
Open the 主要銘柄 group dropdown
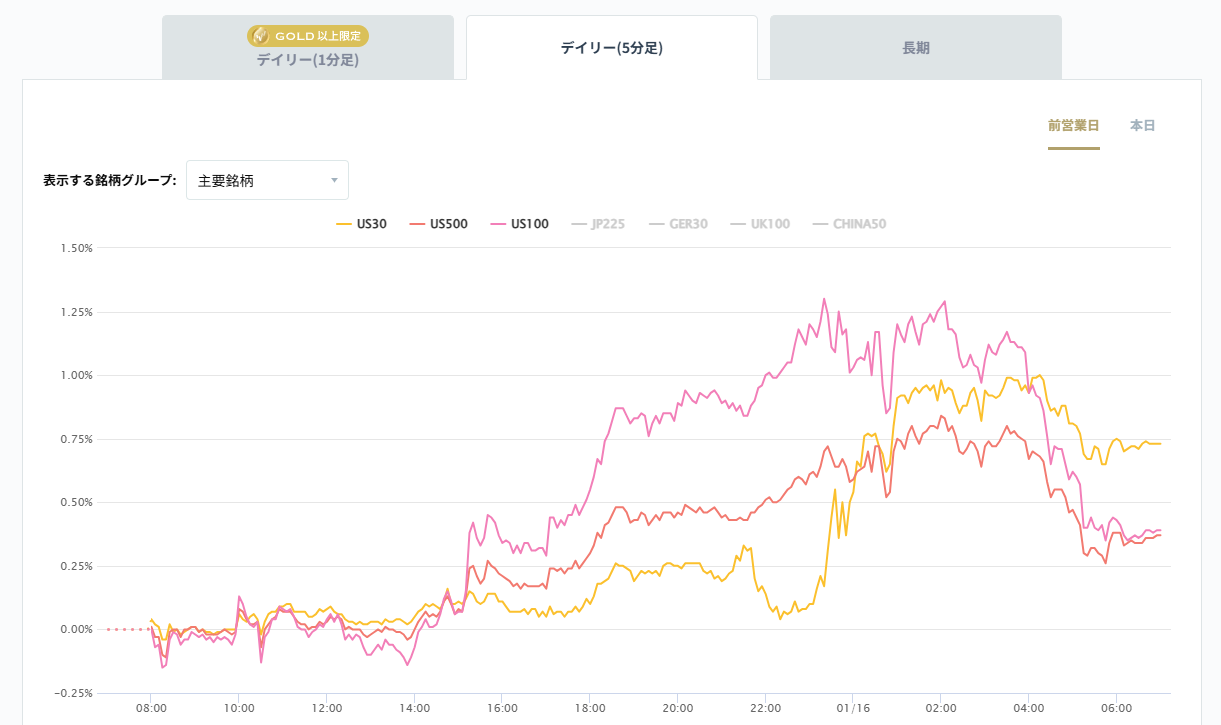click(267, 180)
